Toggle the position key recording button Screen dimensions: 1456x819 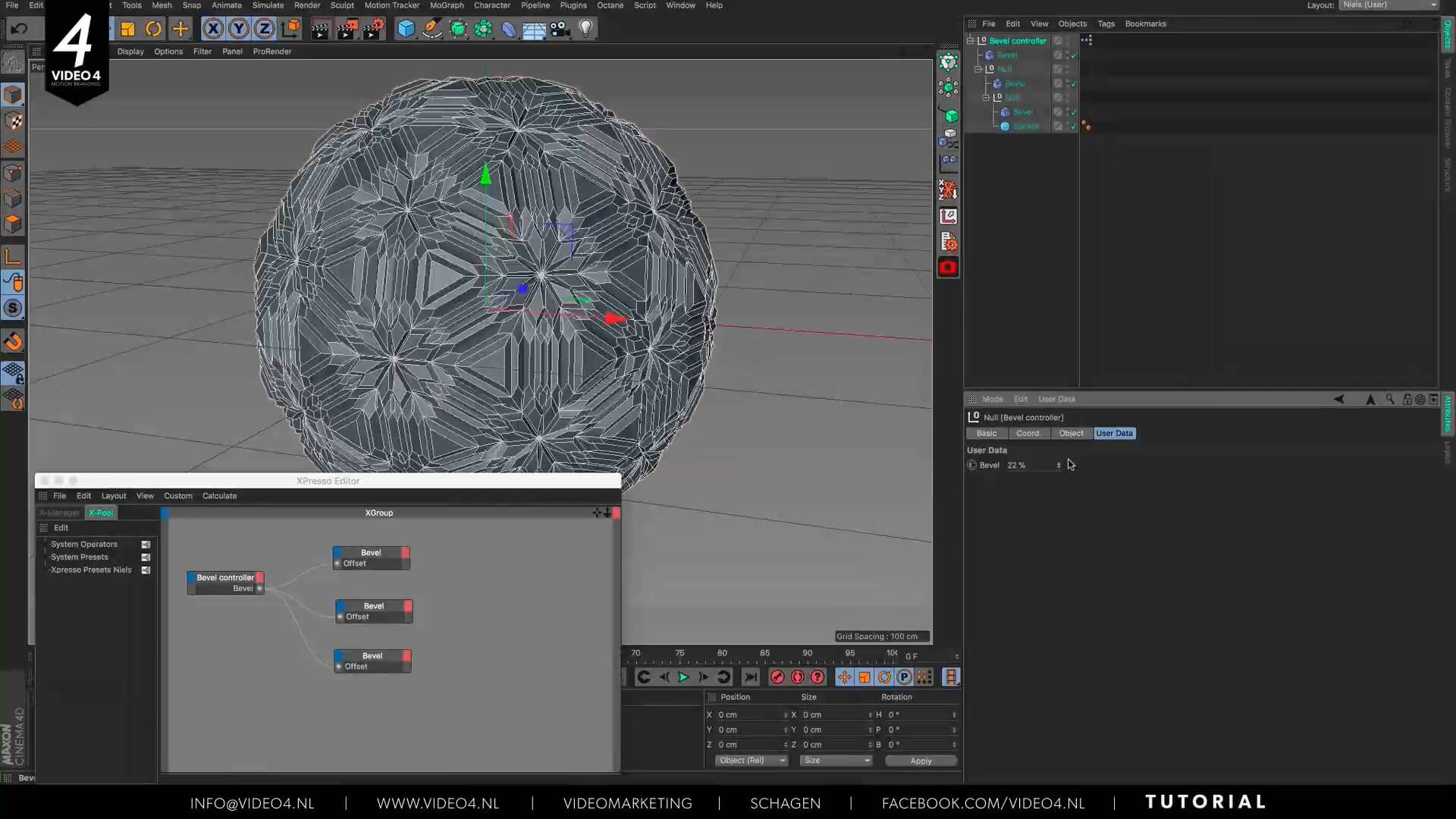pos(844,677)
